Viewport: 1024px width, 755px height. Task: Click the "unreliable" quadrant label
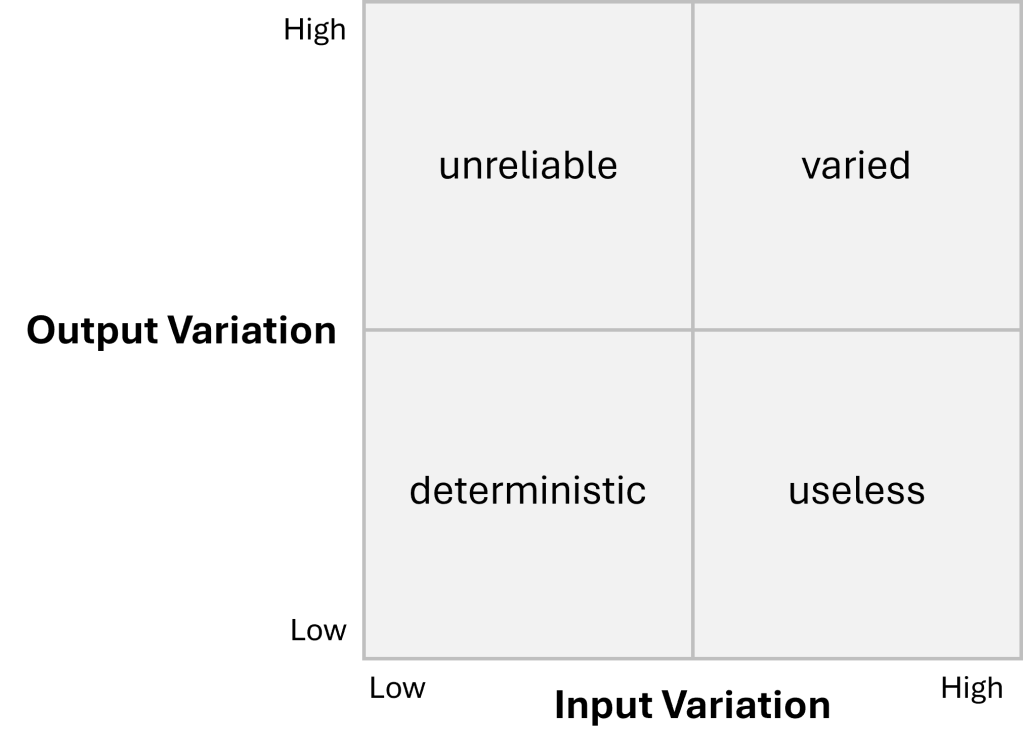pos(528,165)
